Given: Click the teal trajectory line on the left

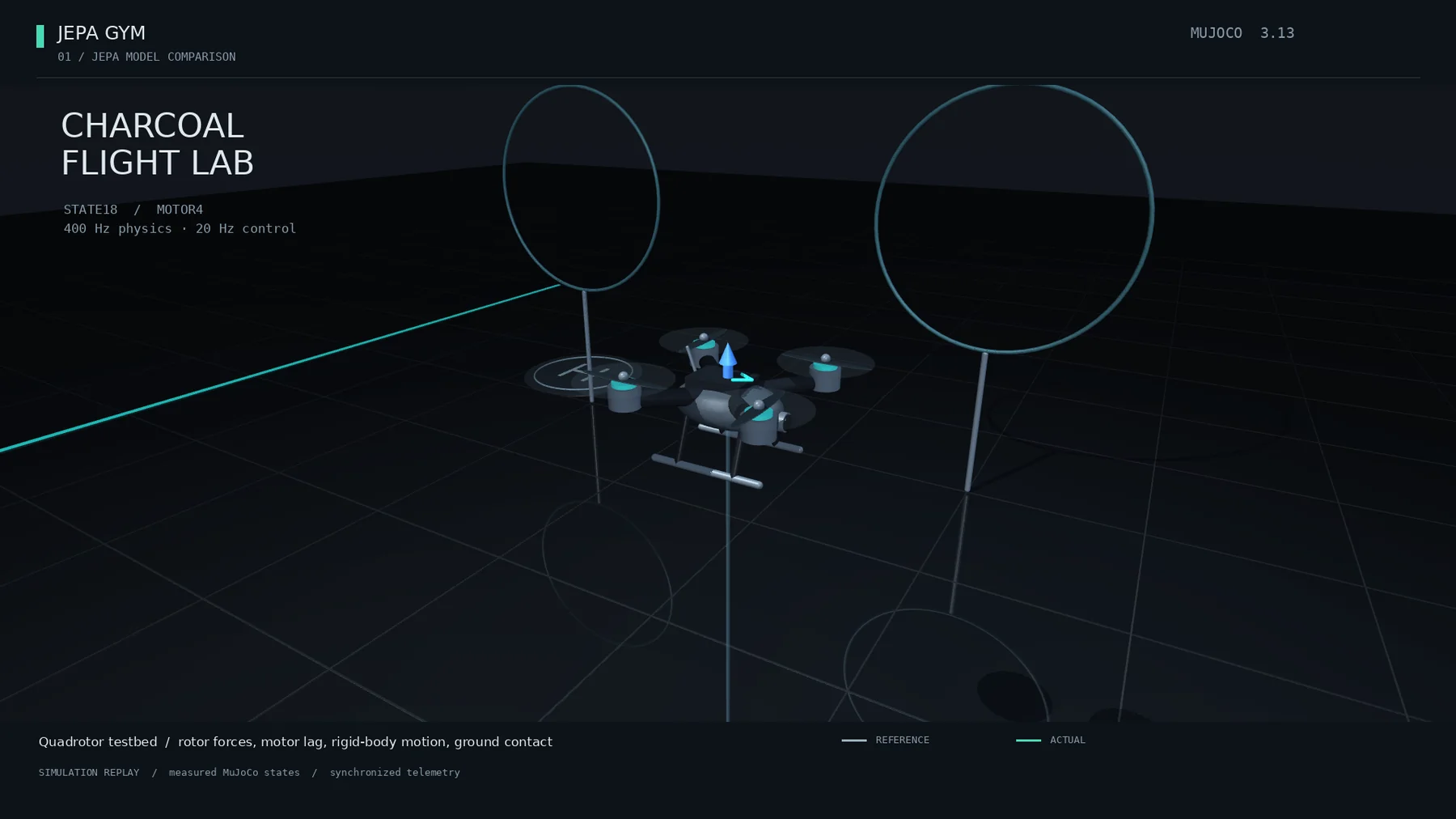Looking at the screenshot, I should 279,367.
